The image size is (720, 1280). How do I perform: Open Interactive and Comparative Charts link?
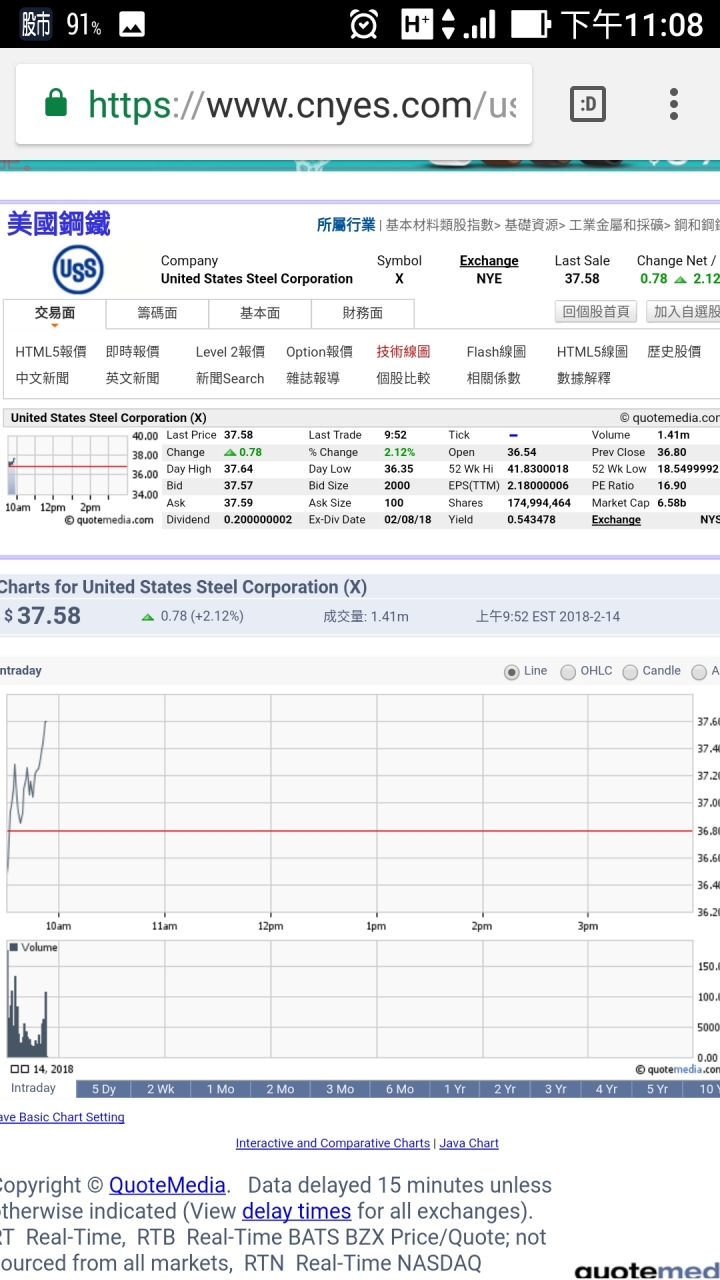[x=333, y=1143]
